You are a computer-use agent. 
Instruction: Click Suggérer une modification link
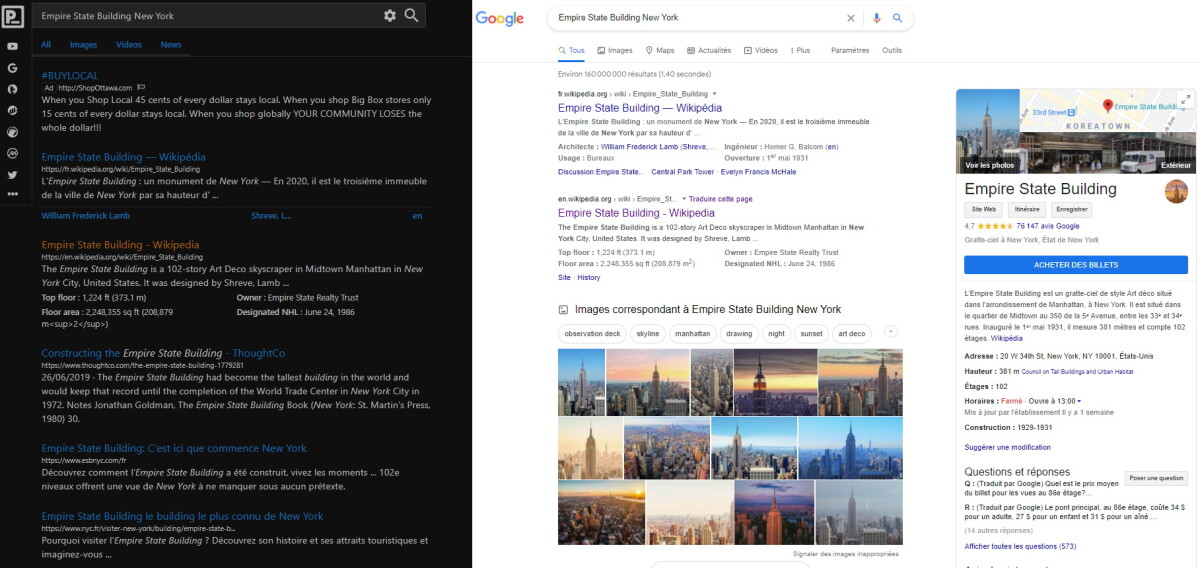tap(1007, 447)
